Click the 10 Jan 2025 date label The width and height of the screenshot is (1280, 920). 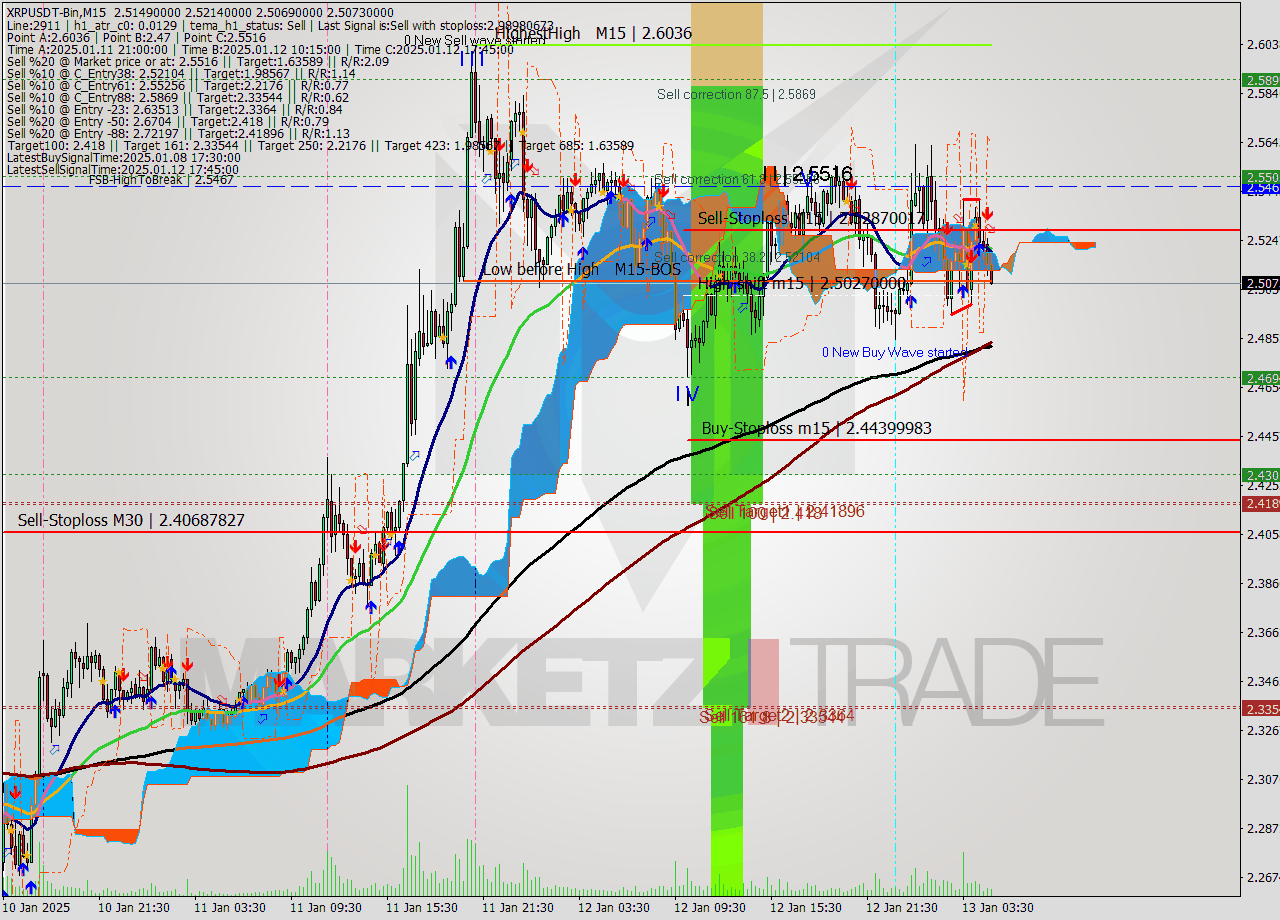coord(35,908)
